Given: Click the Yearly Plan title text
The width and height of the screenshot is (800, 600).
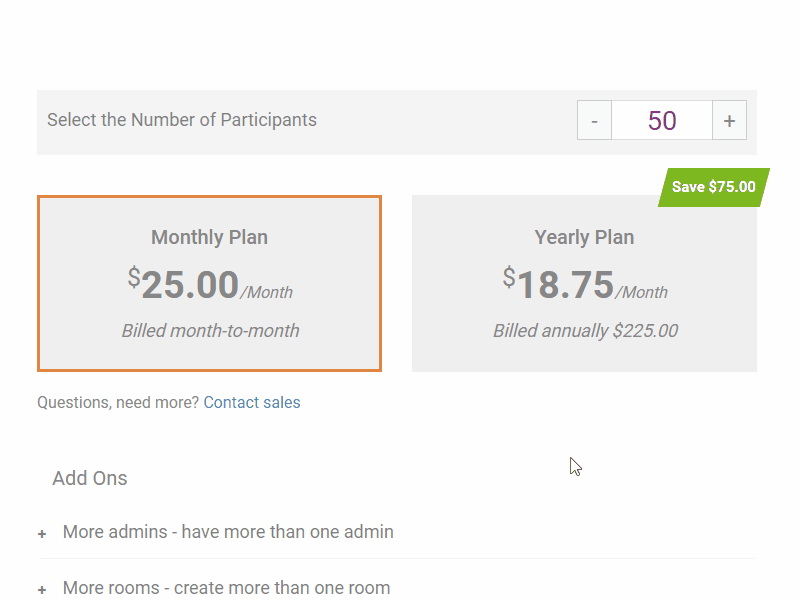Looking at the screenshot, I should (584, 237).
